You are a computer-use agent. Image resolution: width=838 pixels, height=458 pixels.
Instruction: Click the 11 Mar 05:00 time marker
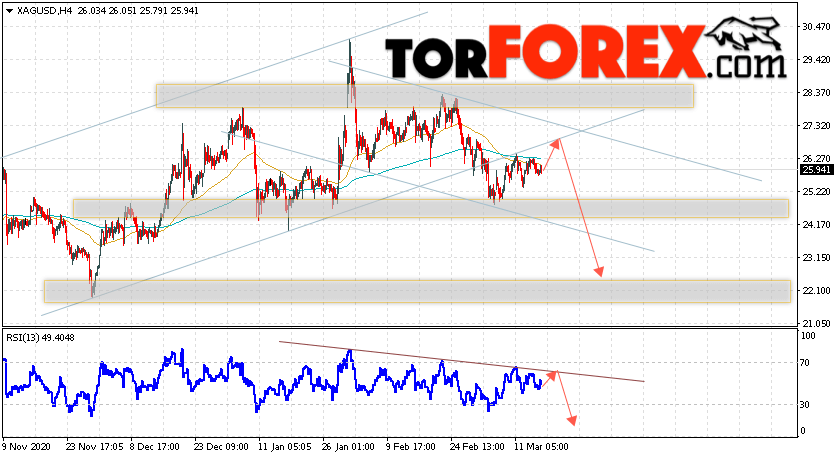tap(541, 446)
